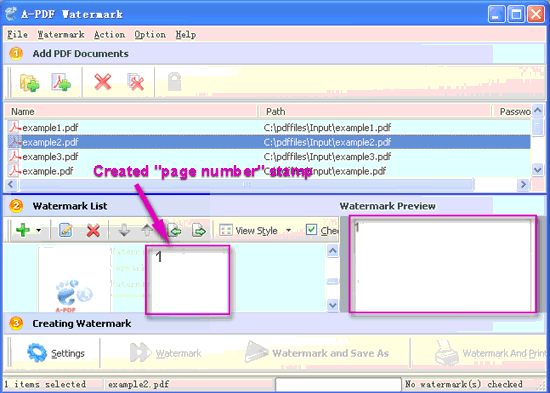Image resolution: width=550 pixels, height=393 pixels.
Task: Click Watermark and Save As button
Action: [317, 353]
